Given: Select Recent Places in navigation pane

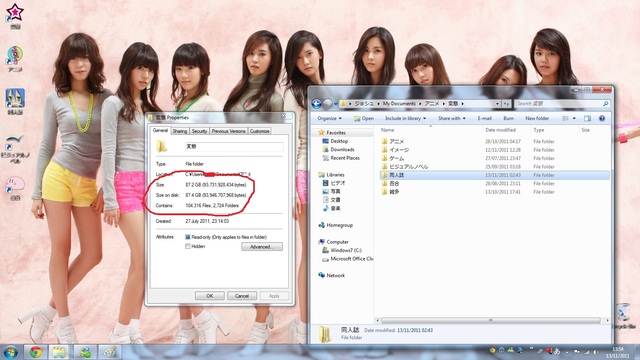Looking at the screenshot, I should click(344, 158).
